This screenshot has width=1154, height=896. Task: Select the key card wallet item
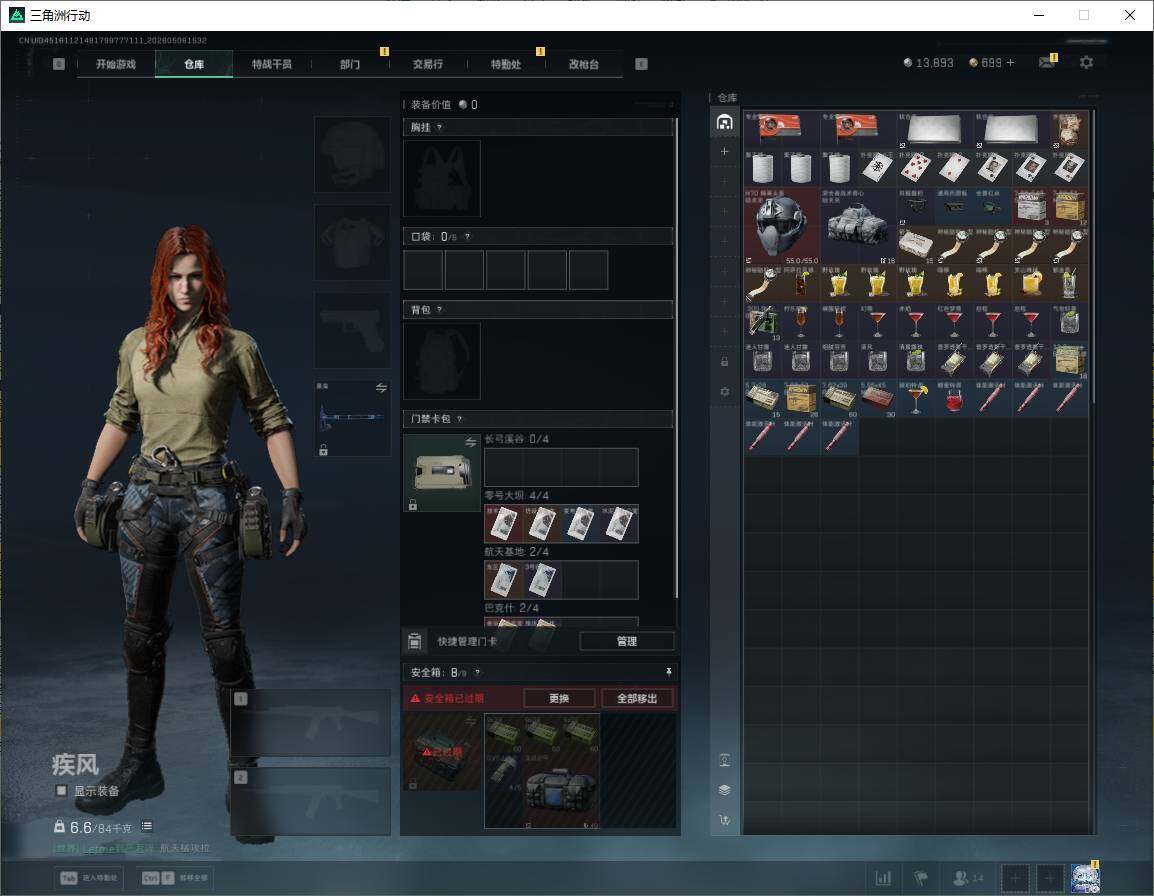(442, 473)
